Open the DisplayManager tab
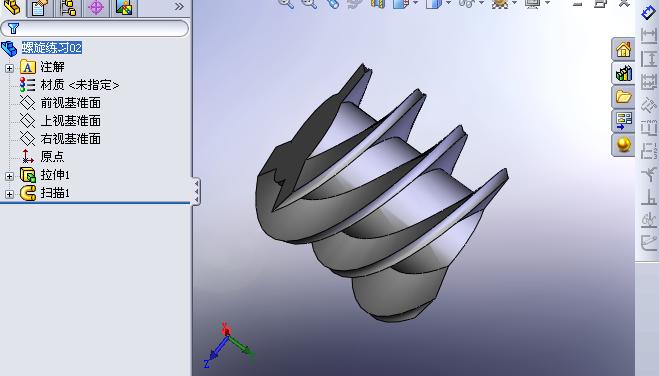The width and height of the screenshot is (659, 376). click(x=124, y=8)
